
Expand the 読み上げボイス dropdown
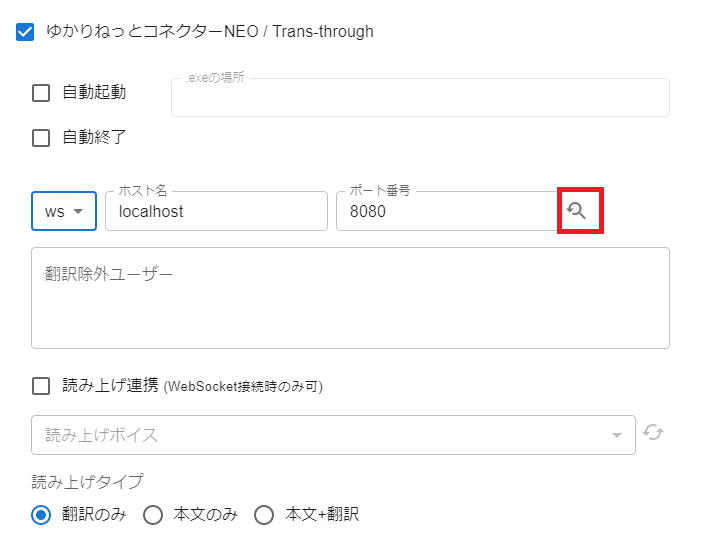pyautogui.click(x=333, y=435)
